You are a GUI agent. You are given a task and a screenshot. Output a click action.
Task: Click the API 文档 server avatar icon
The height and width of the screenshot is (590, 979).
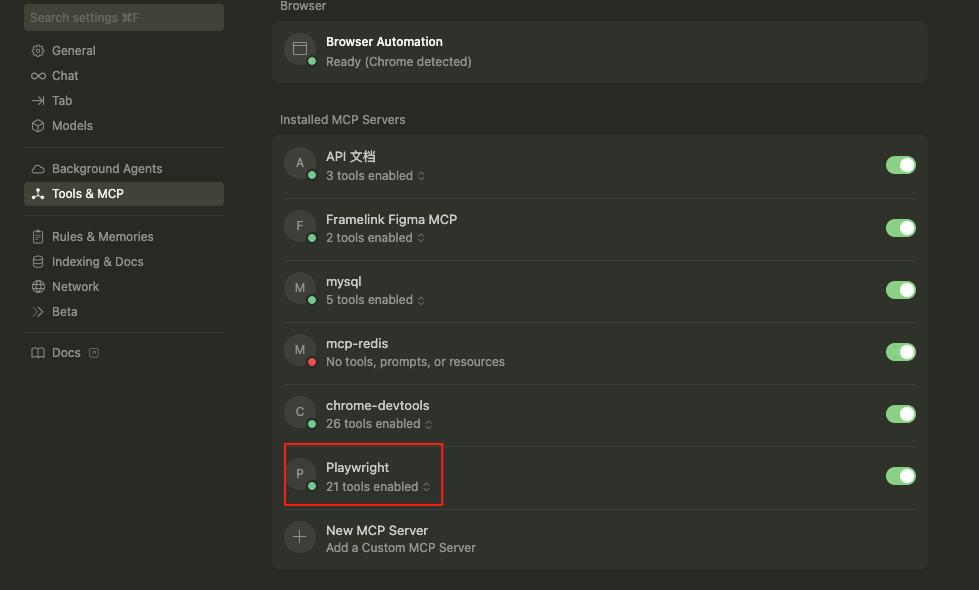point(300,163)
